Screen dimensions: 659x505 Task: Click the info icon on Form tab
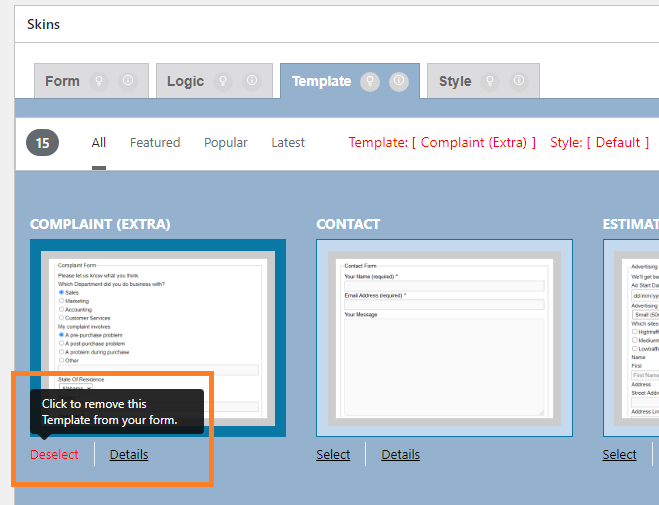coord(128,81)
